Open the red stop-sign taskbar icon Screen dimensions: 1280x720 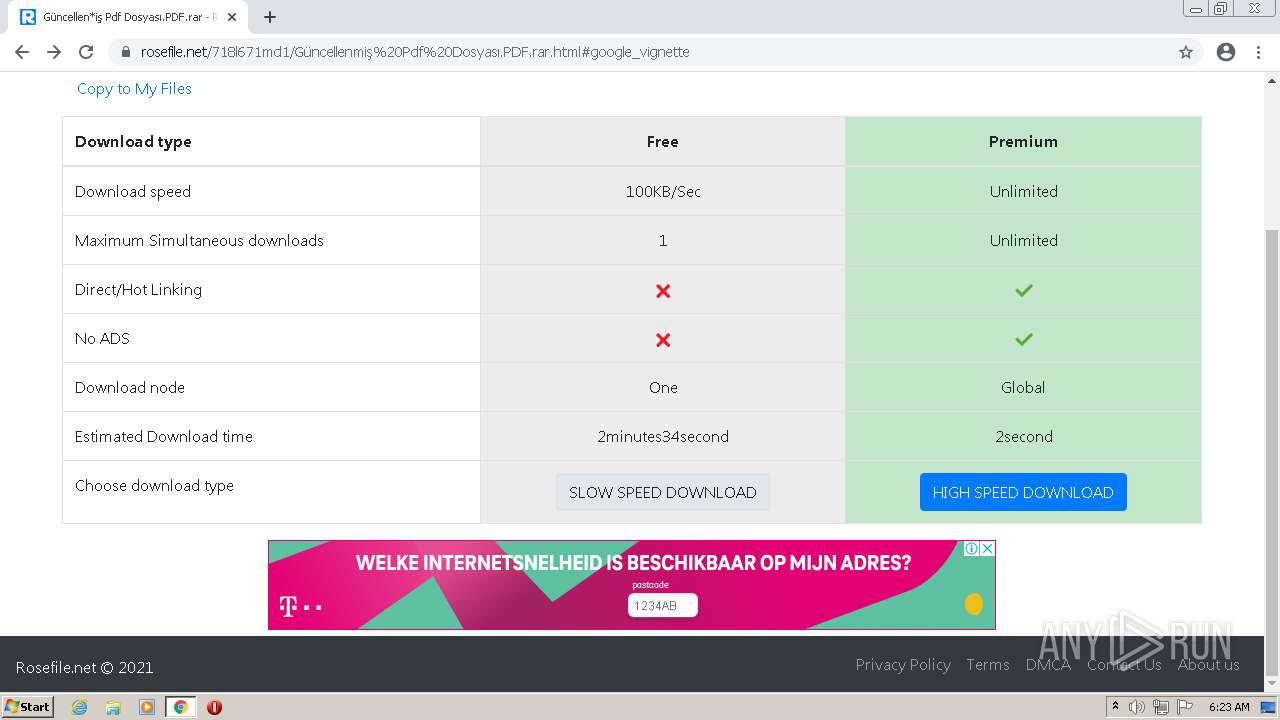click(x=214, y=707)
